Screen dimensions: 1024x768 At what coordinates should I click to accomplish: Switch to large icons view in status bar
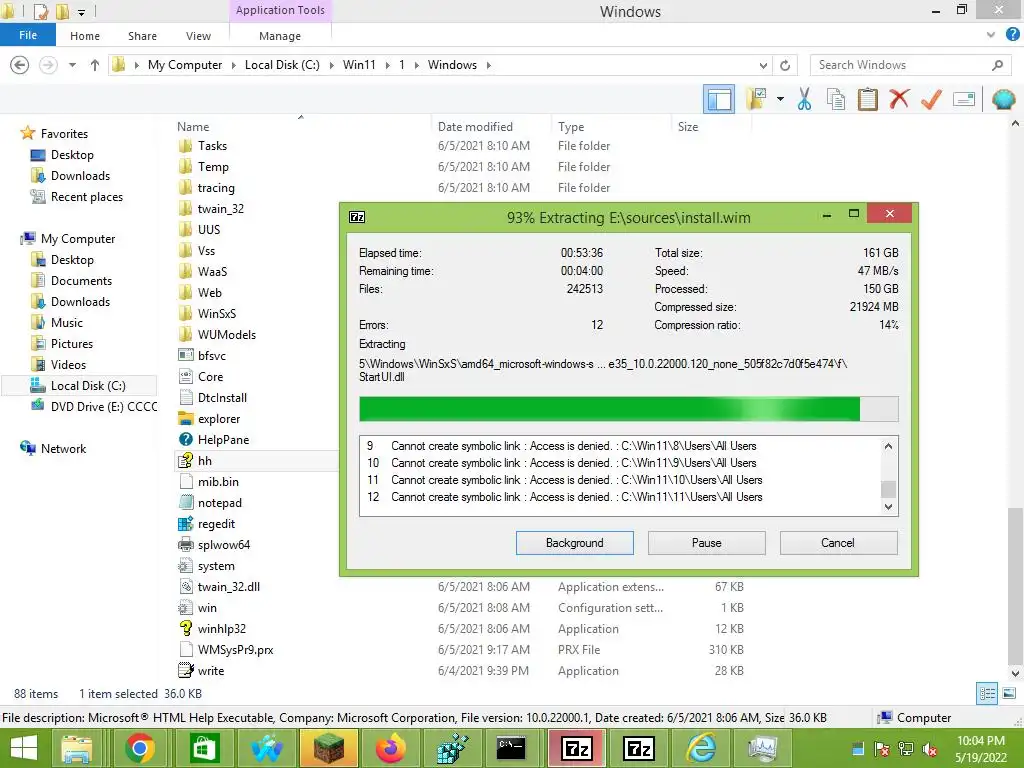(x=1009, y=694)
